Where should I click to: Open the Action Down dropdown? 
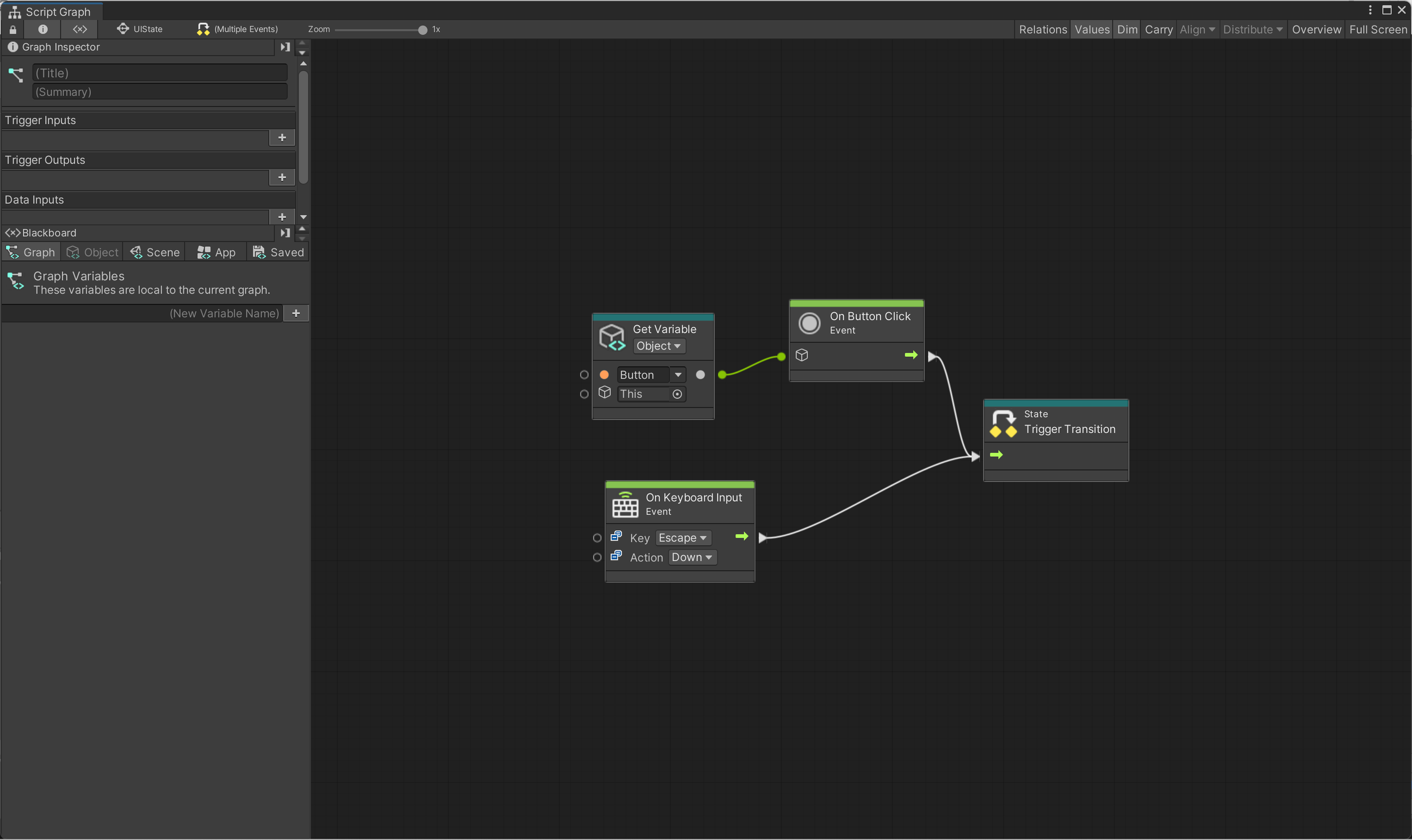691,558
